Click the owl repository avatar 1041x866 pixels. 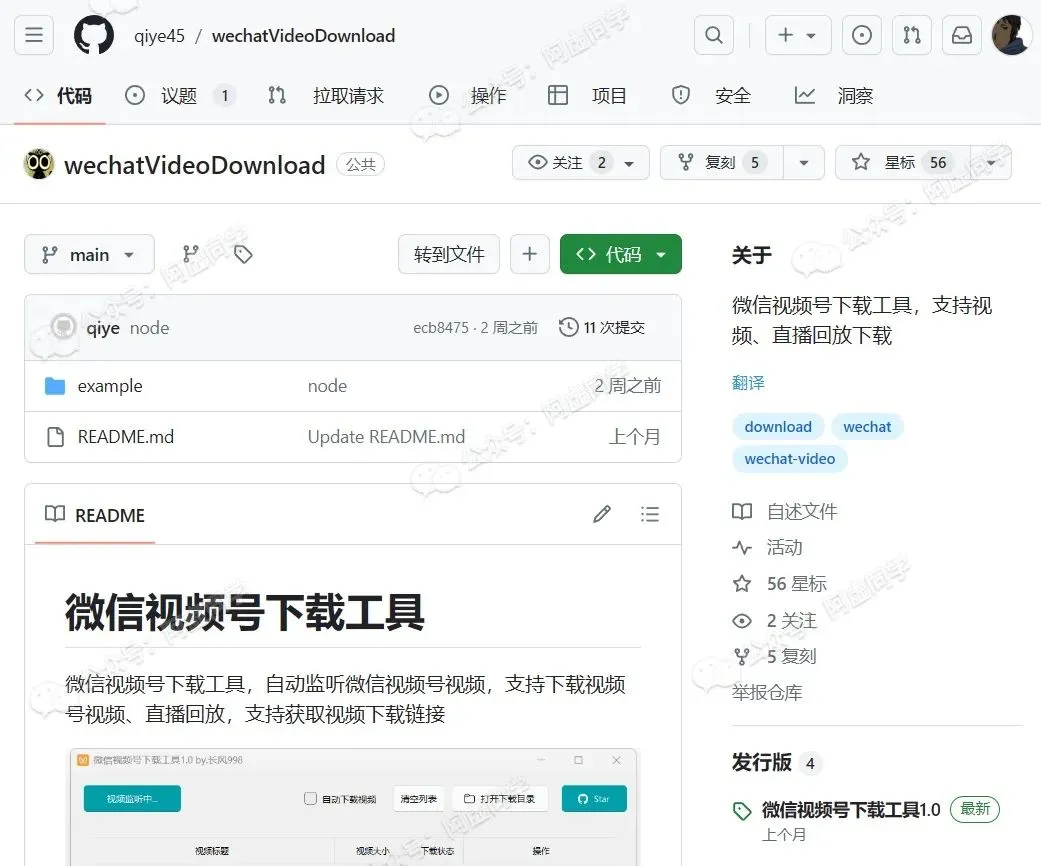point(39,164)
